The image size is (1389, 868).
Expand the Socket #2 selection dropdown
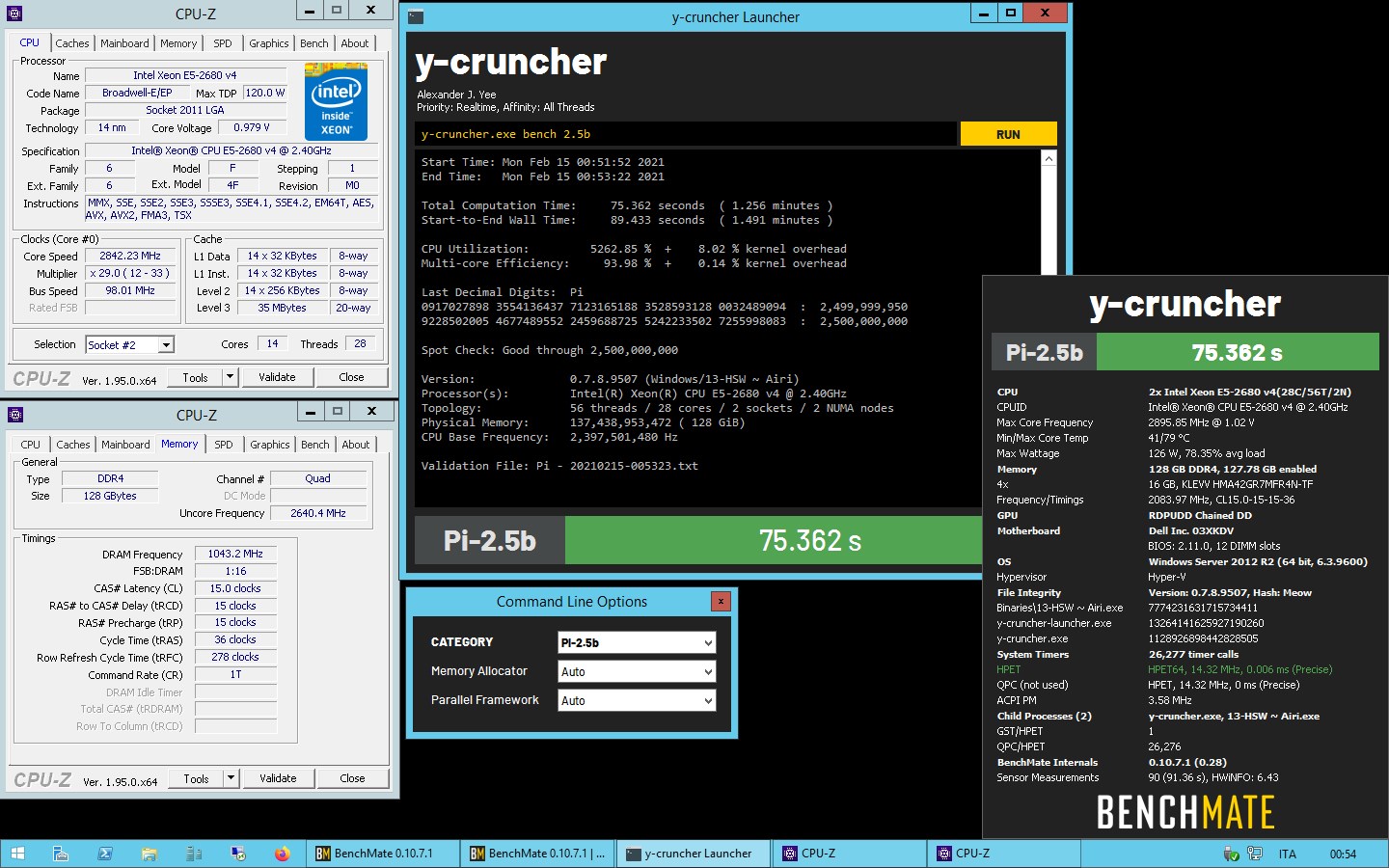[x=166, y=345]
